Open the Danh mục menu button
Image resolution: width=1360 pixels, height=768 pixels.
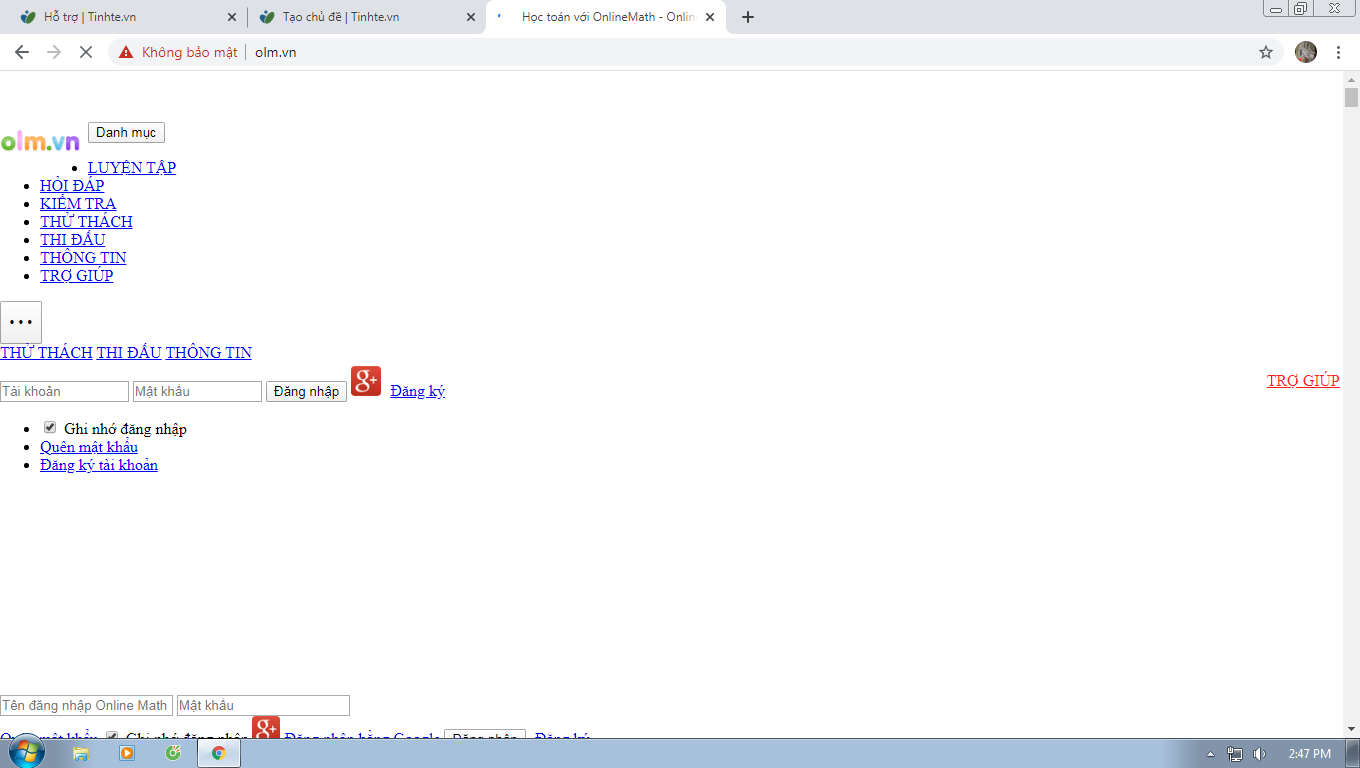[126, 132]
